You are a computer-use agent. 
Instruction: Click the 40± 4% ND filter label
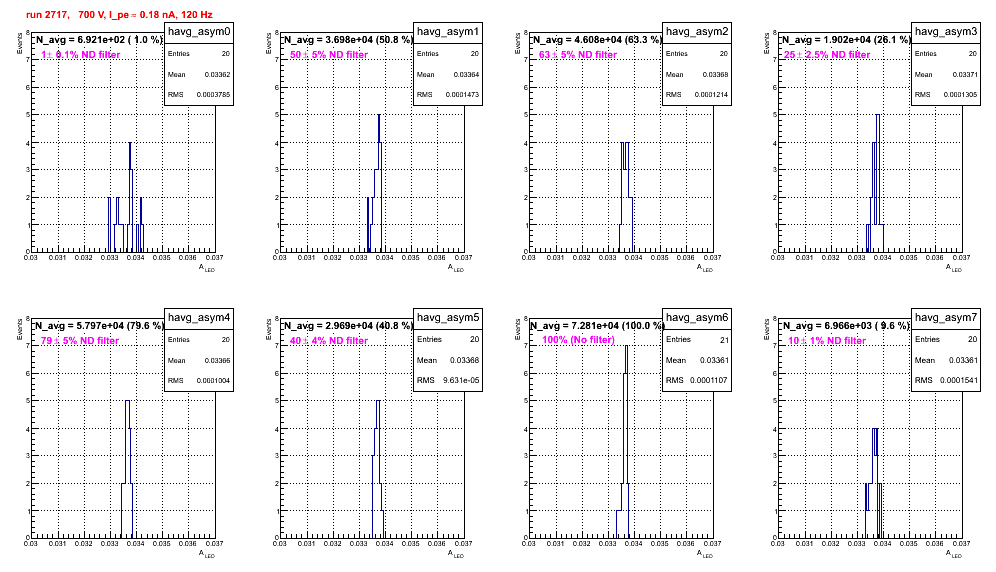click(329, 341)
